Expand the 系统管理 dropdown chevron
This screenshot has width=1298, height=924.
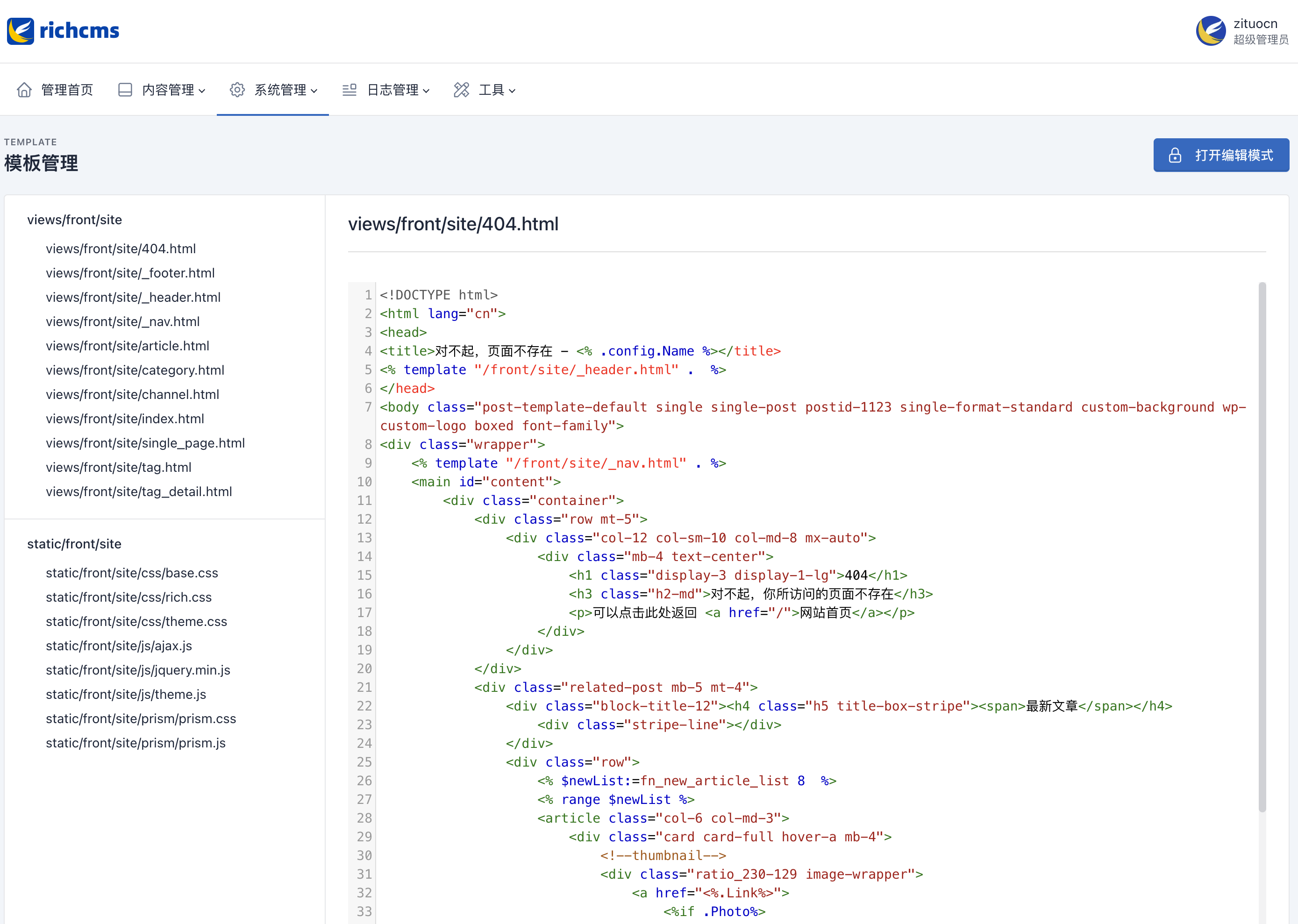point(314,91)
